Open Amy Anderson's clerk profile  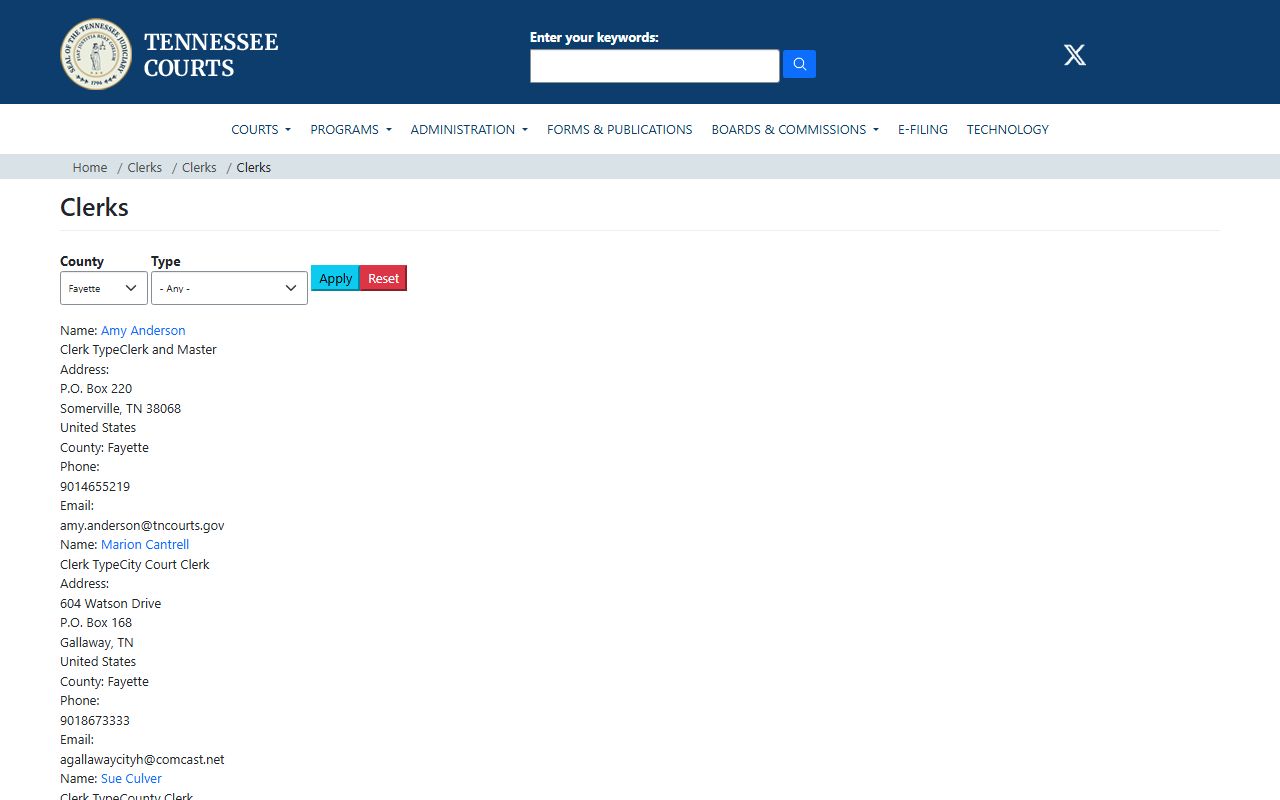(x=143, y=330)
